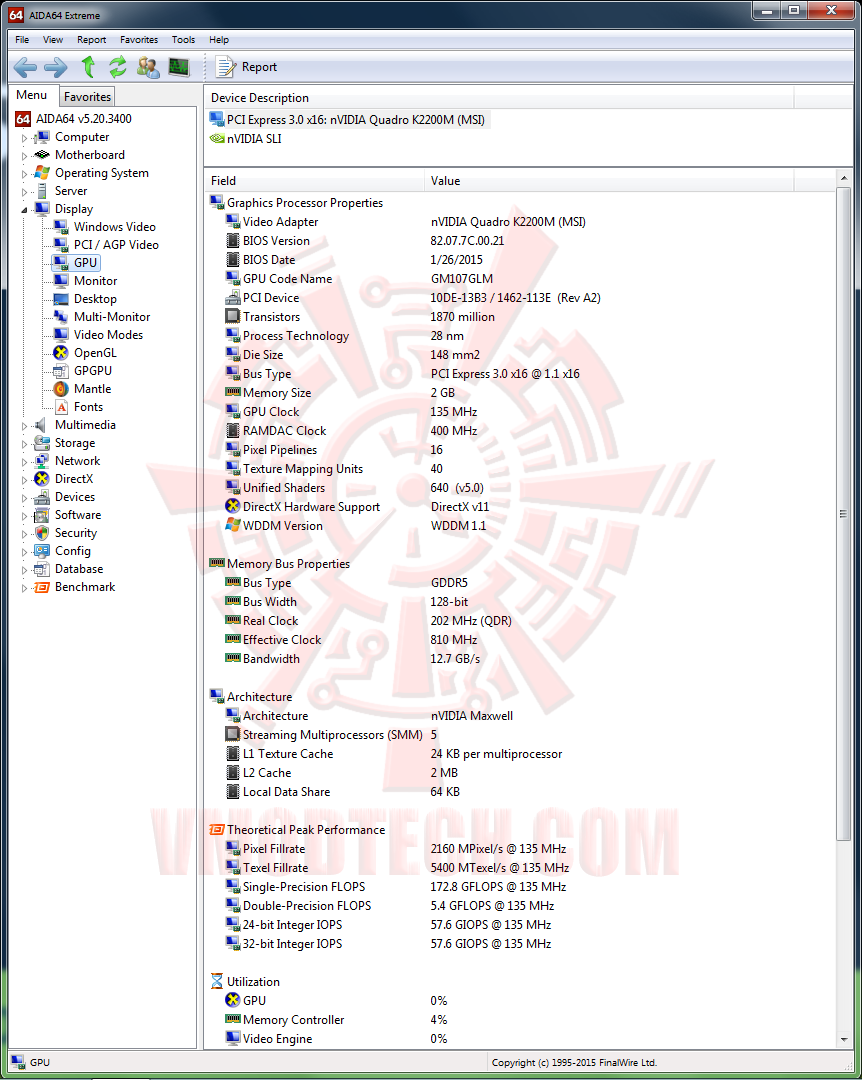
Task: Click the Fonts icon in tree
Action: point(61,406)
